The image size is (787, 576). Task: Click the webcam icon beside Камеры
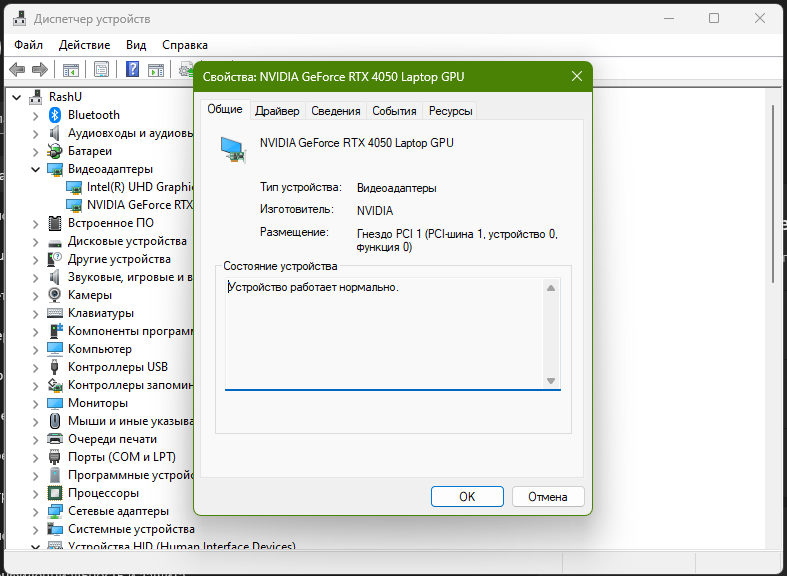(x=55, y=295)
